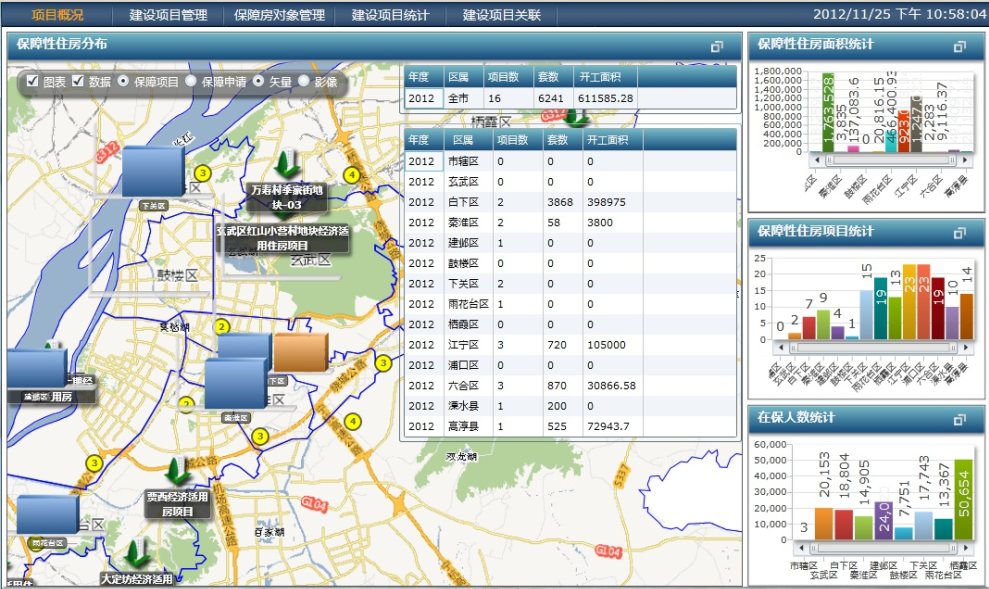Select the blue 3D bar labeled 下关区

(153, 172)
